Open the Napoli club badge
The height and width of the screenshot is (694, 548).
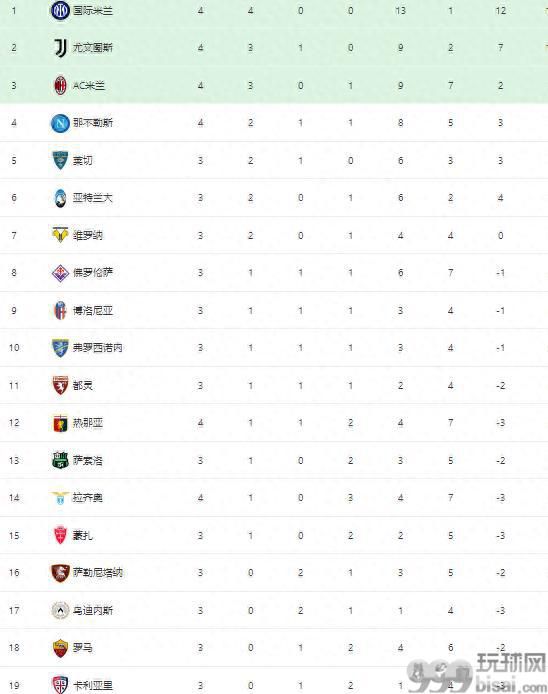(x=60, y=123)
